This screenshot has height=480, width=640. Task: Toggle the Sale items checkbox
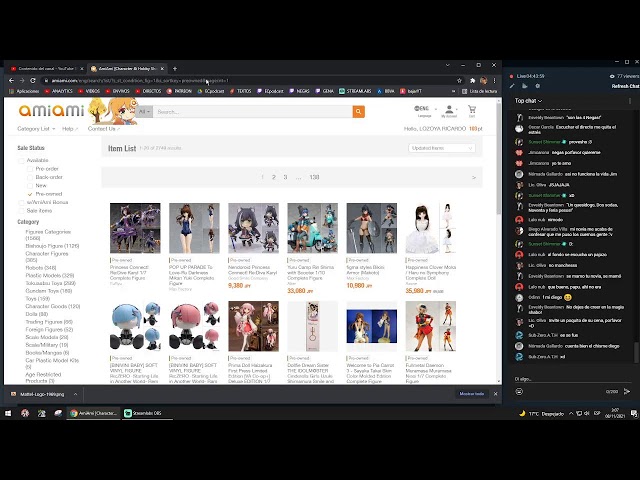click(x=21, y=211)
